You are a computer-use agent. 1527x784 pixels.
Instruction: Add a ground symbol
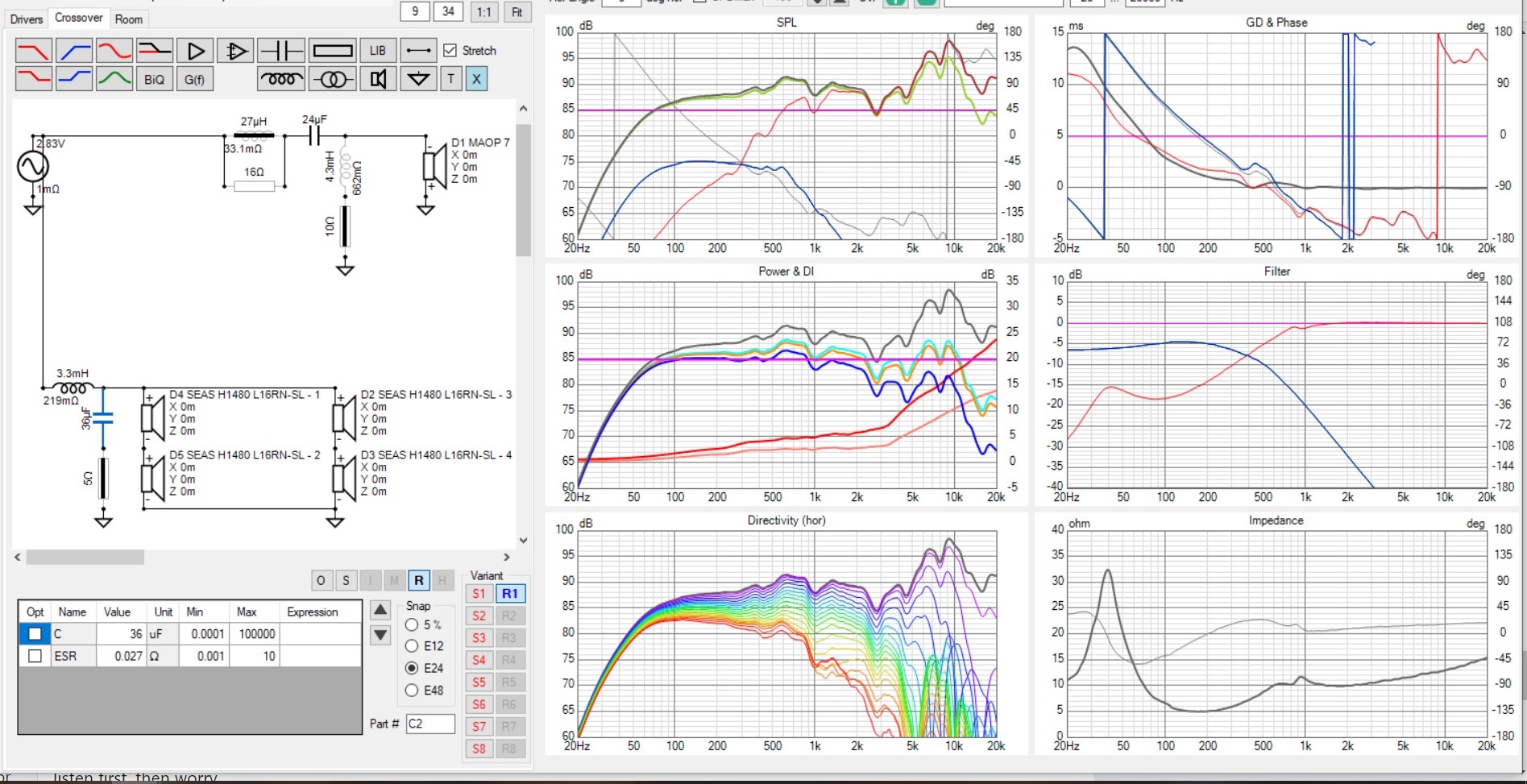pos(418,79)
